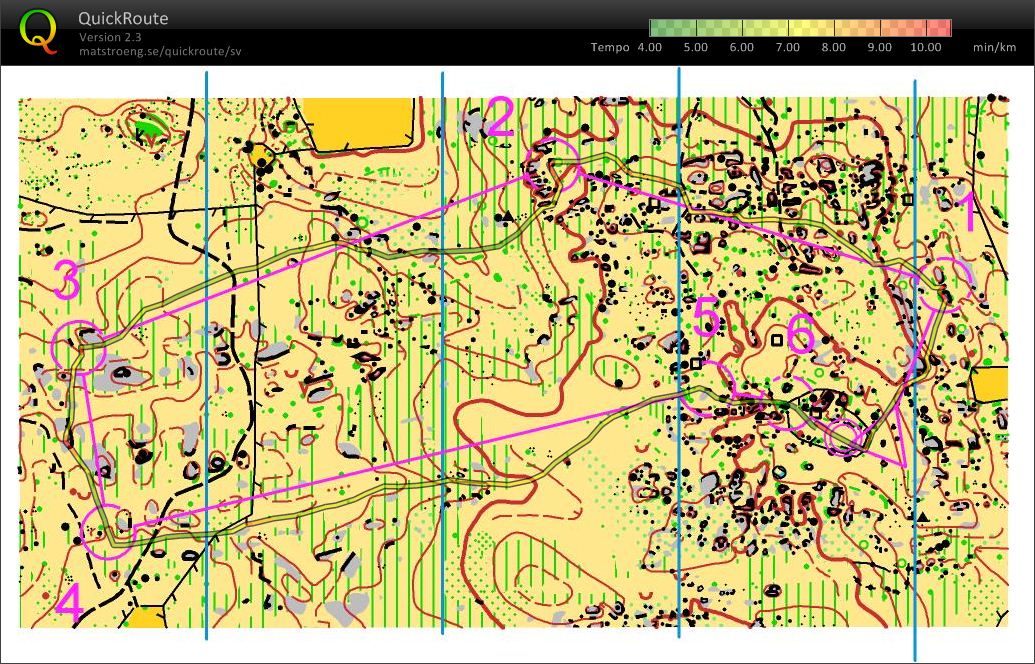Select the control circle beside number 1
The height and width of the screenshot is (664, 1035).
946,283
